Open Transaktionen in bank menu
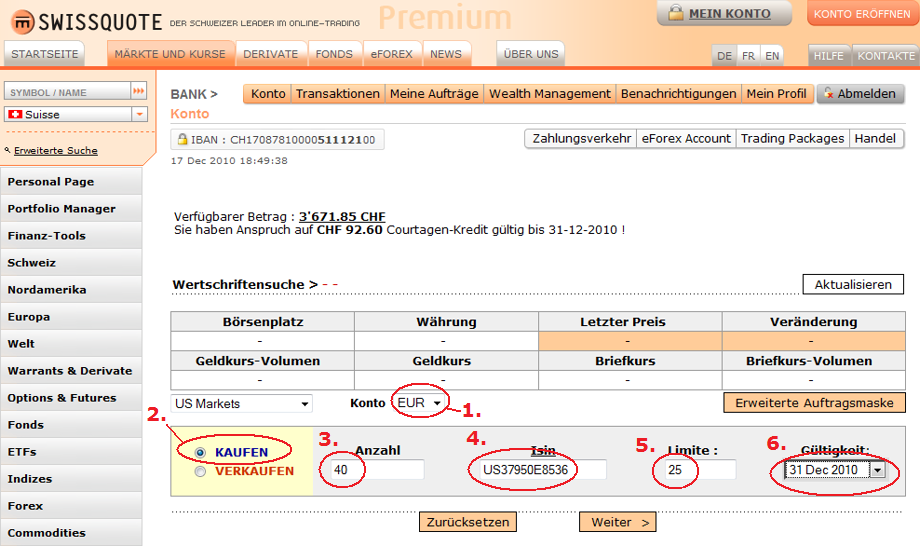 pos(338,94)
